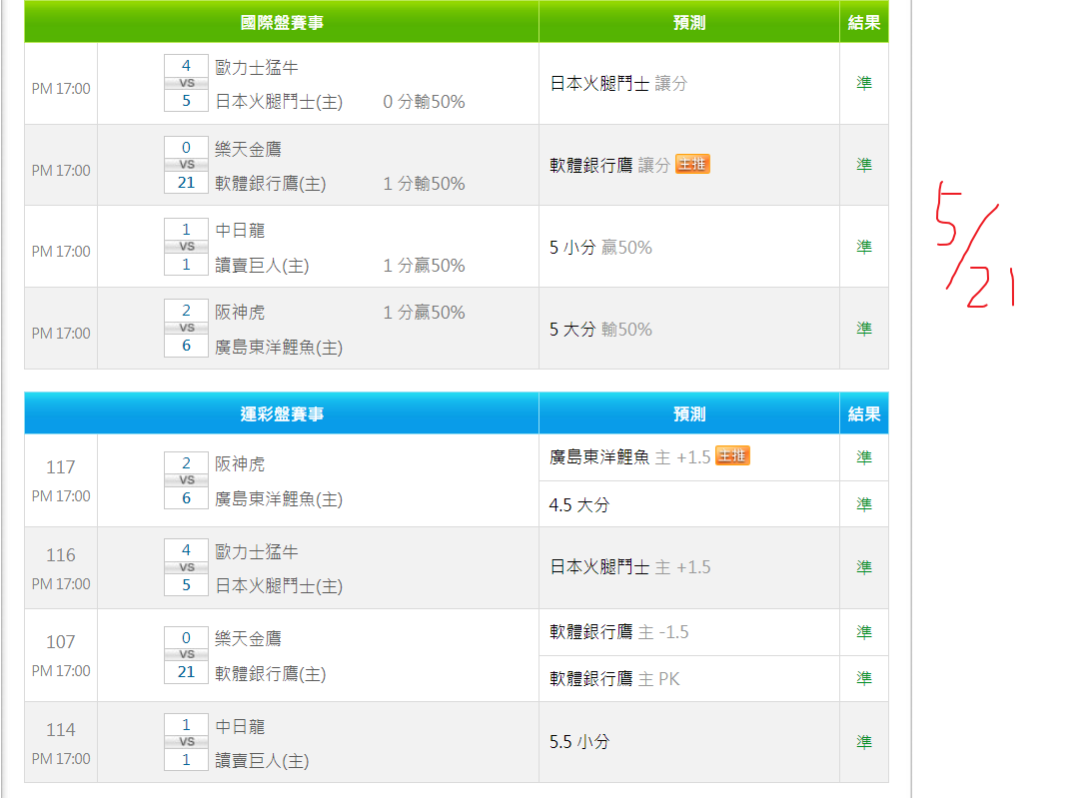
Task: Click the 主推 badge beside 軟體銀行鷹 讓分
Action: pos(692,165)
